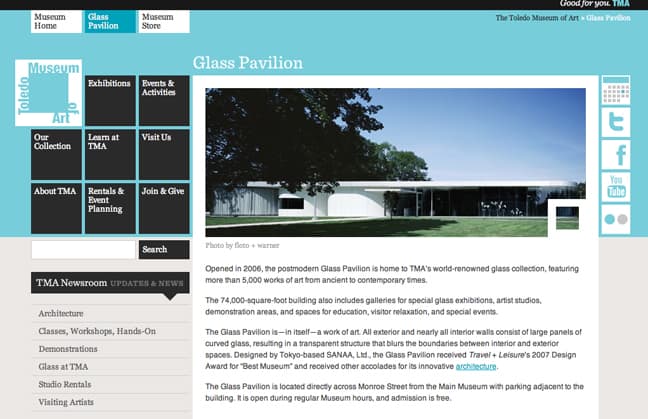Open the Museum Store tab
The height and width of the screenshot is (419, 648).
pos(164,21)
